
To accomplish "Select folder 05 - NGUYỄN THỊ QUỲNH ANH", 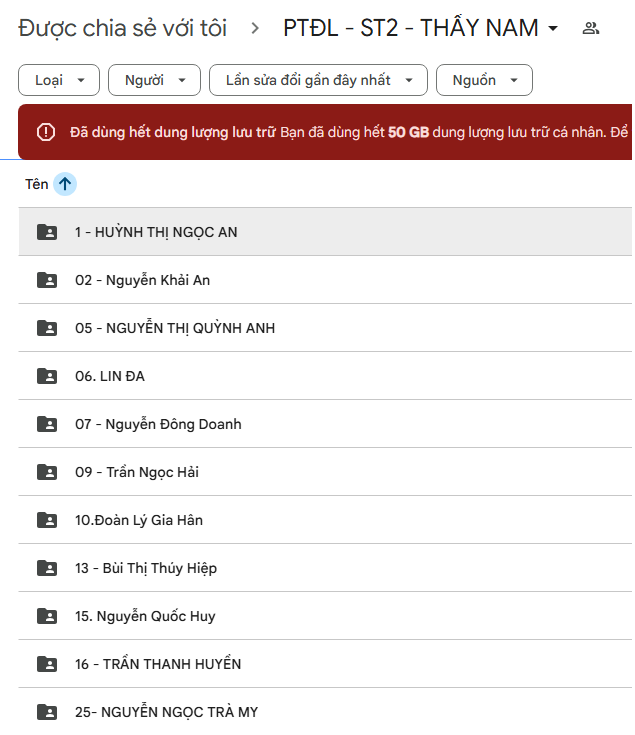I will [175, 328].
